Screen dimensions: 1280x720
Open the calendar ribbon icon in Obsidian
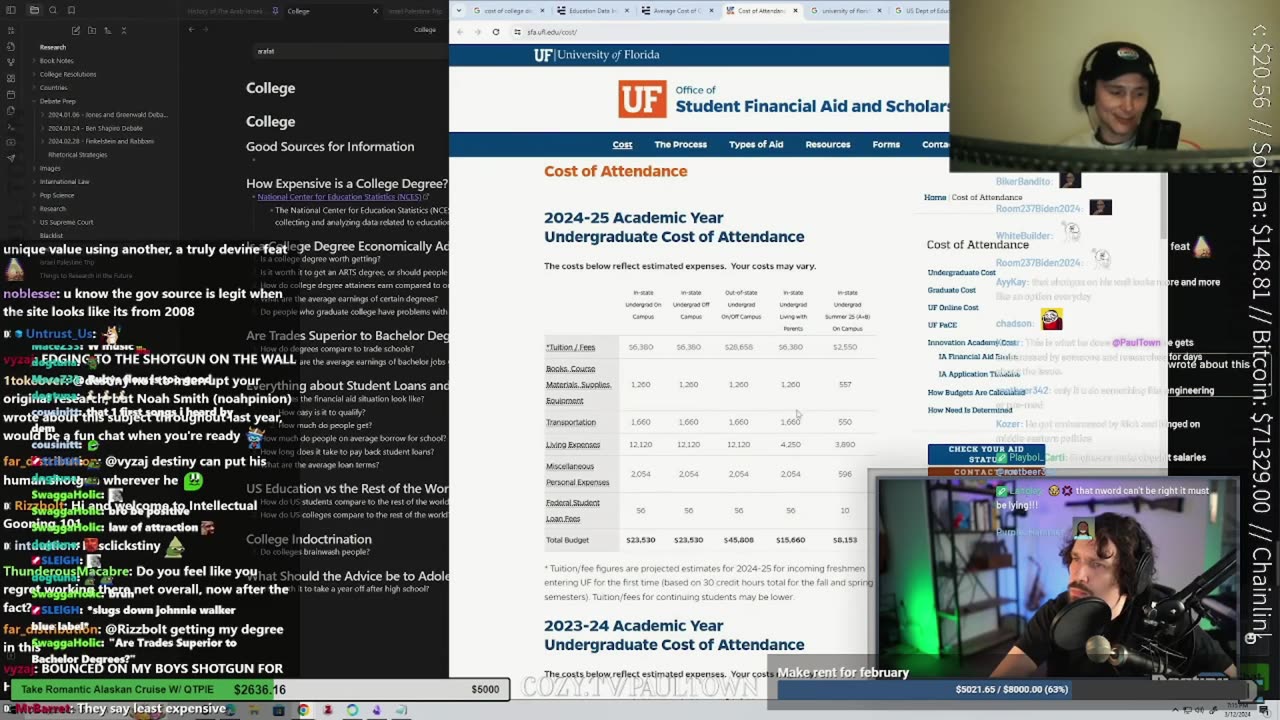(11, 94)
